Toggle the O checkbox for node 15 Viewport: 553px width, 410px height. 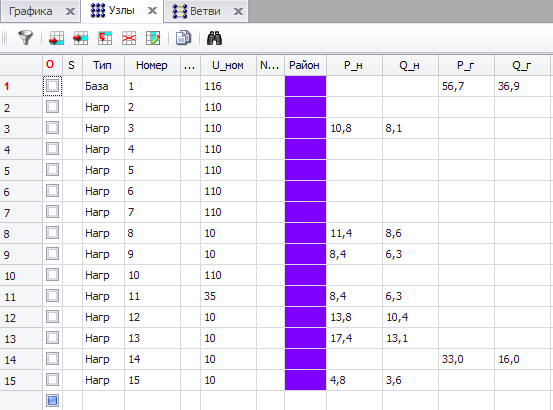(53, 380)
